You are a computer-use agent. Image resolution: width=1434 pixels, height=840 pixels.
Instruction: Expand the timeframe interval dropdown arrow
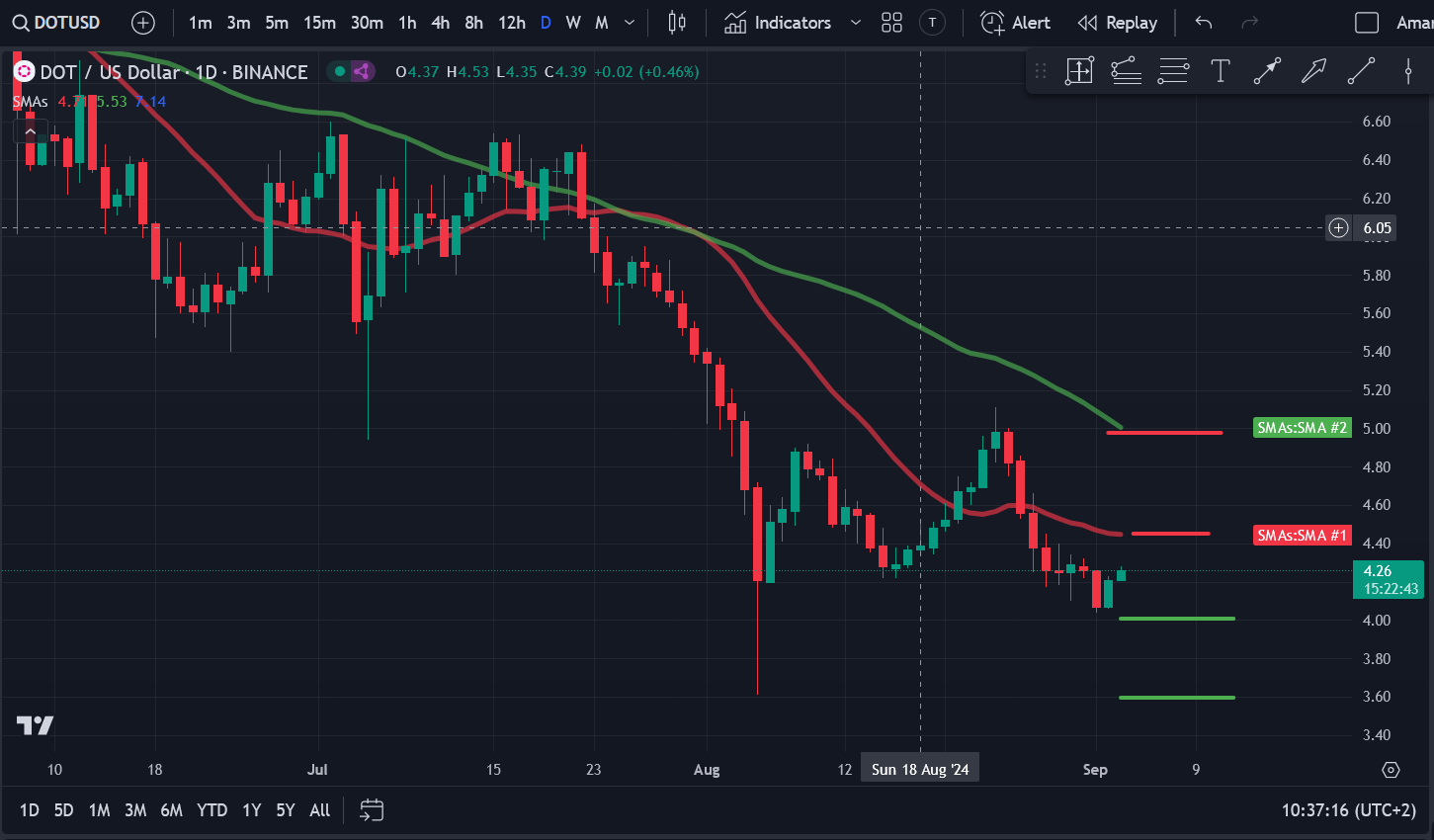pos(630,23)
